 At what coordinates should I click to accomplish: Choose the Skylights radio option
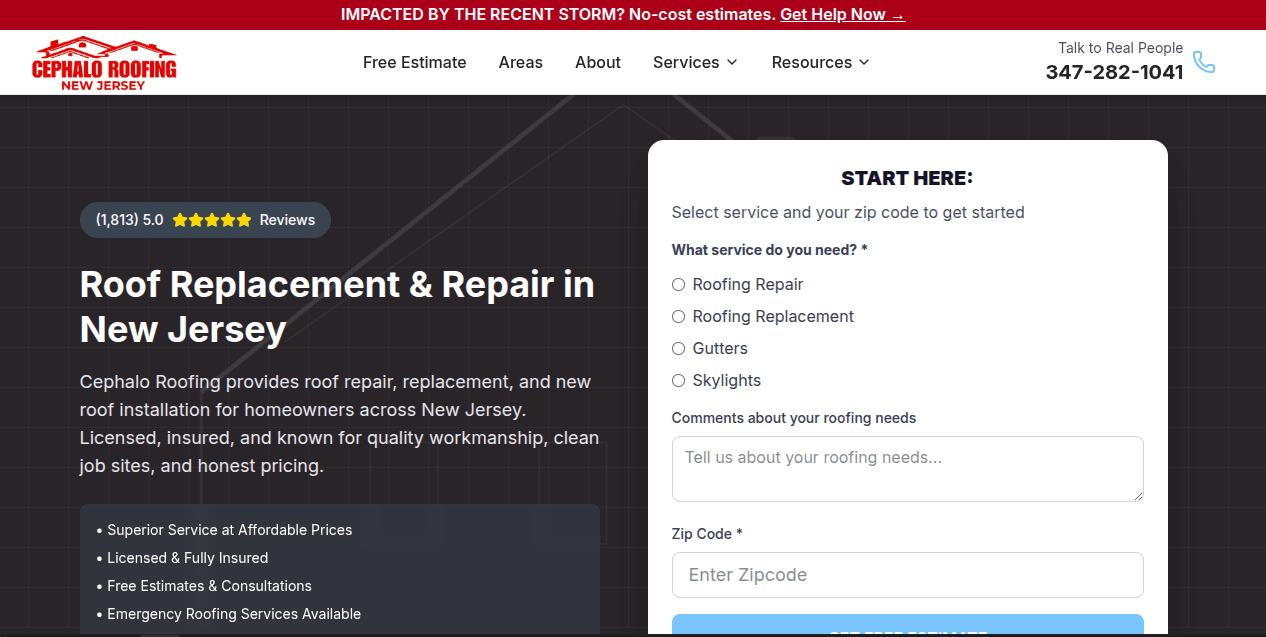pos(678,381)
